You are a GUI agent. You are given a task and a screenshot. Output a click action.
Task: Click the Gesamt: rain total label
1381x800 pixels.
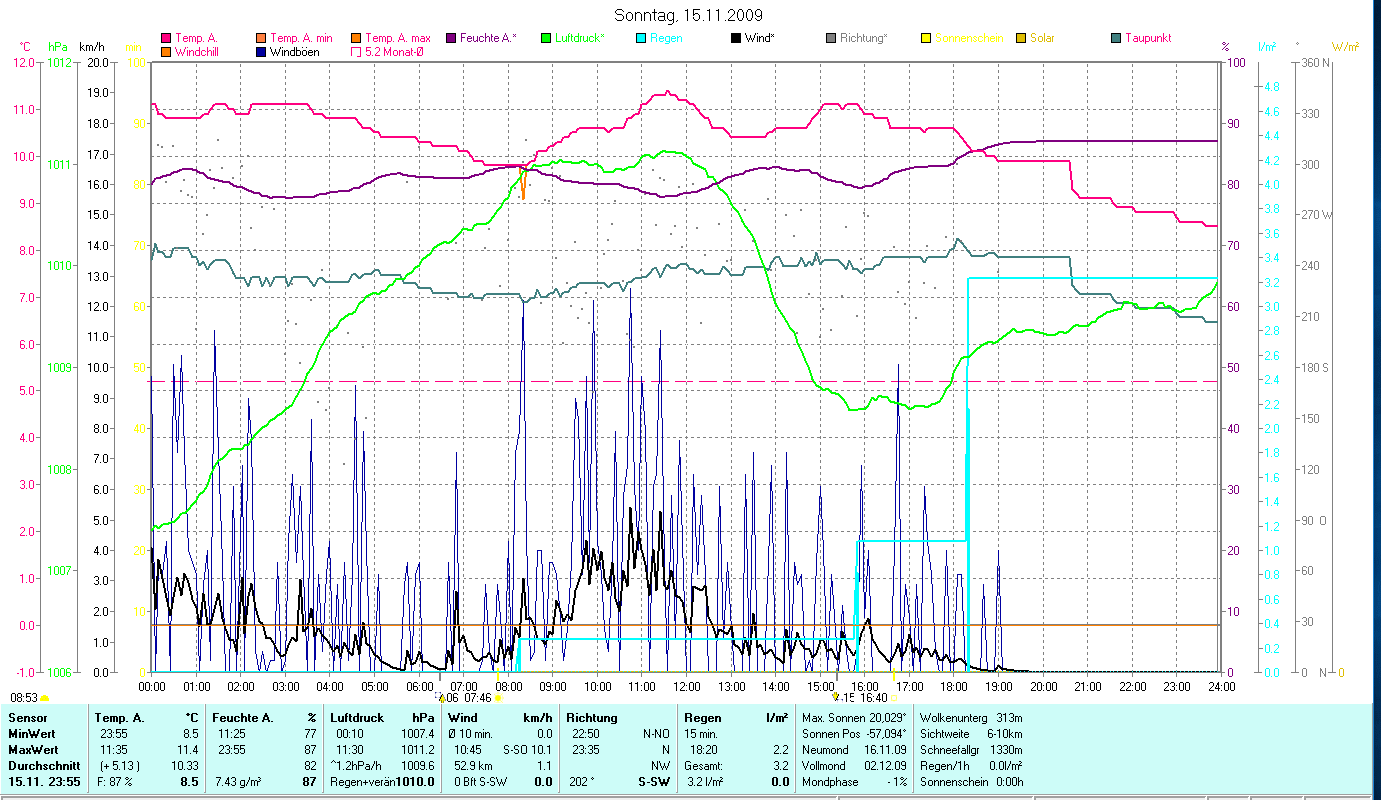703,766
